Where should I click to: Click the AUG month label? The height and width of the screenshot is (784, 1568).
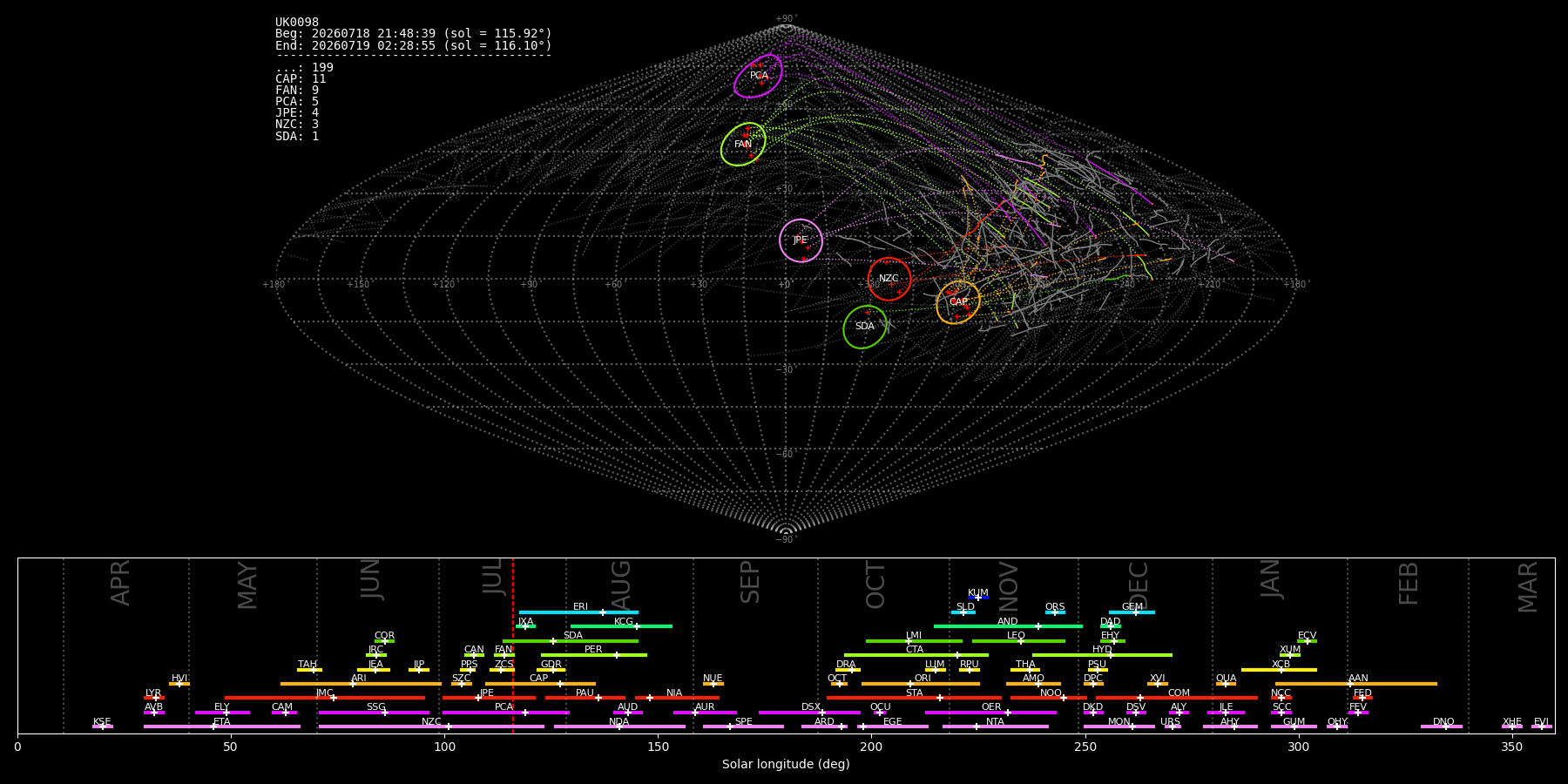coord(620,584)
